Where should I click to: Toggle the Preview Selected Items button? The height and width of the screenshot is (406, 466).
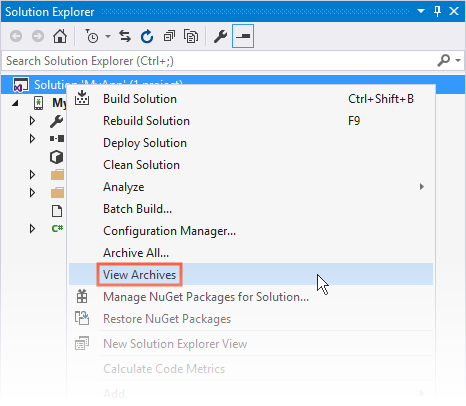pyautogui.click(x=243, y=36)
